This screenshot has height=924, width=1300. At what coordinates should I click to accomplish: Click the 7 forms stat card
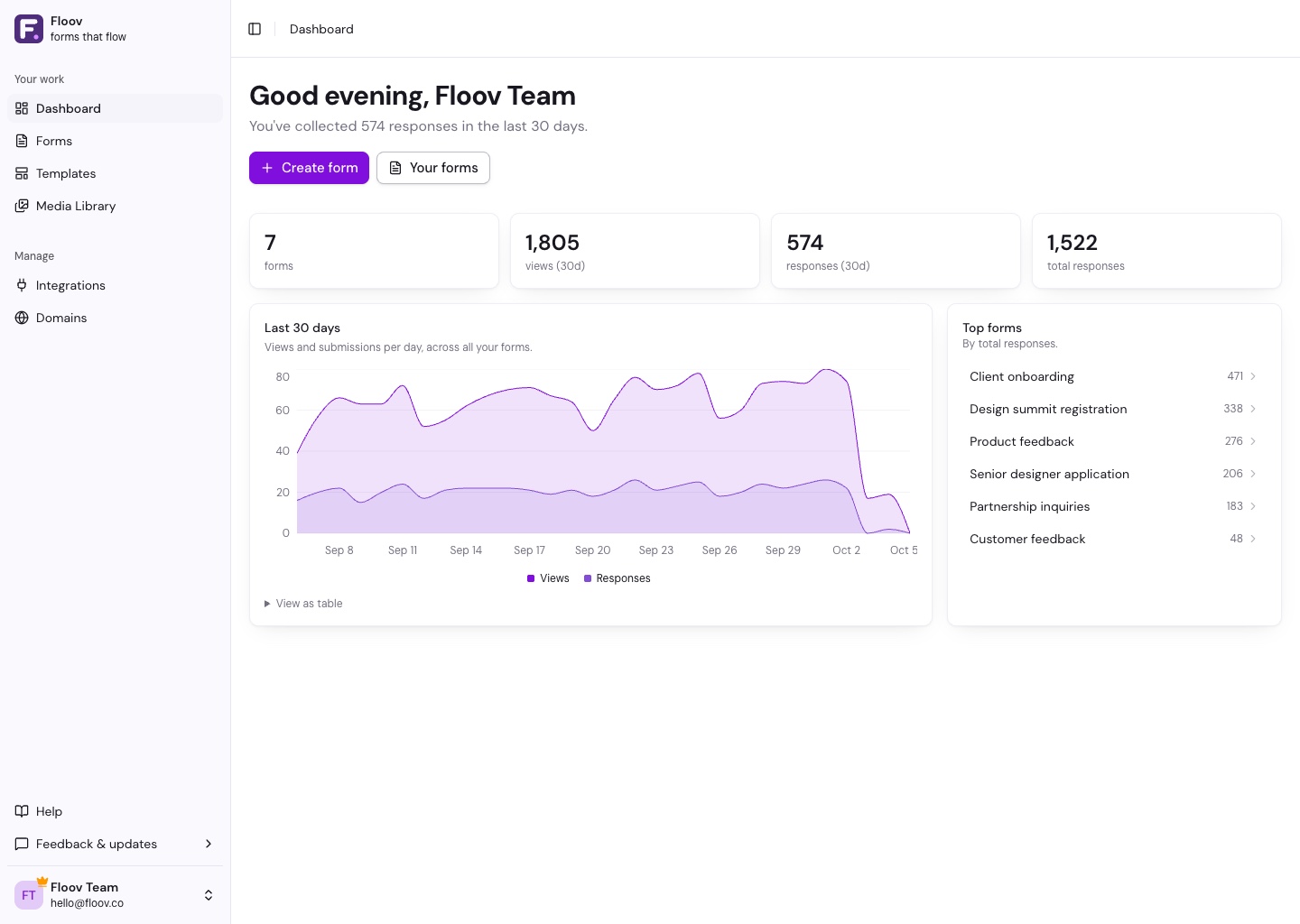[x=374, y=251]
